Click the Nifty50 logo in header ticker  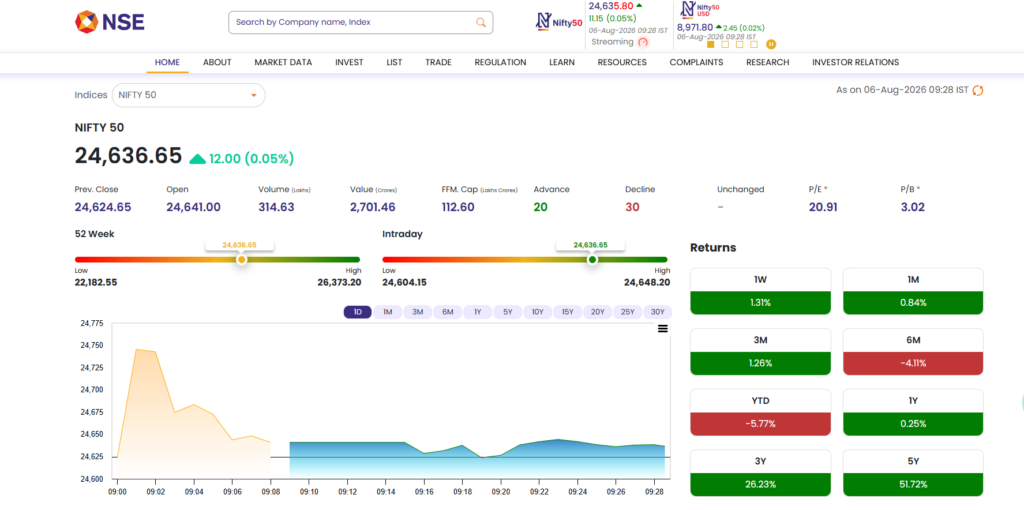[558, 22]
